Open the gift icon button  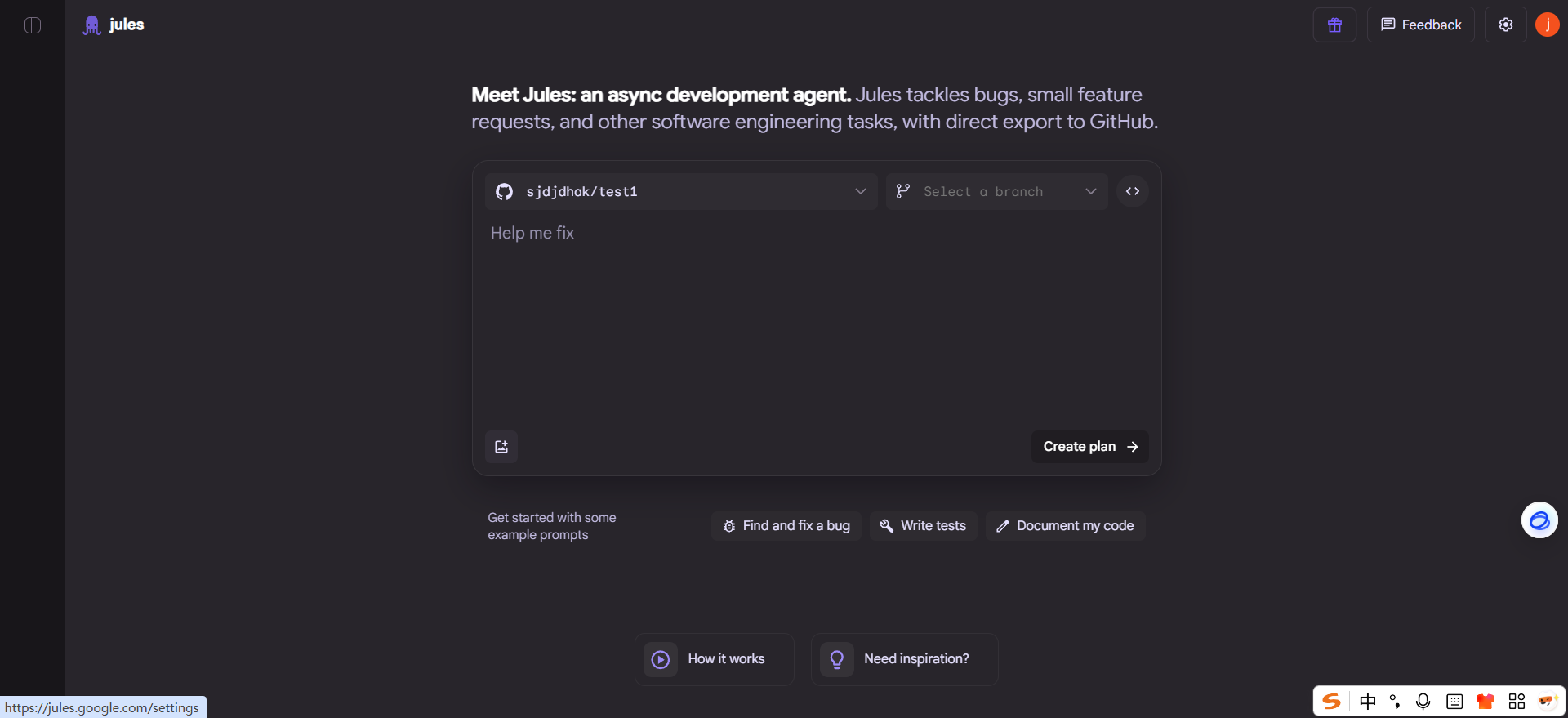pos(1334,25)
